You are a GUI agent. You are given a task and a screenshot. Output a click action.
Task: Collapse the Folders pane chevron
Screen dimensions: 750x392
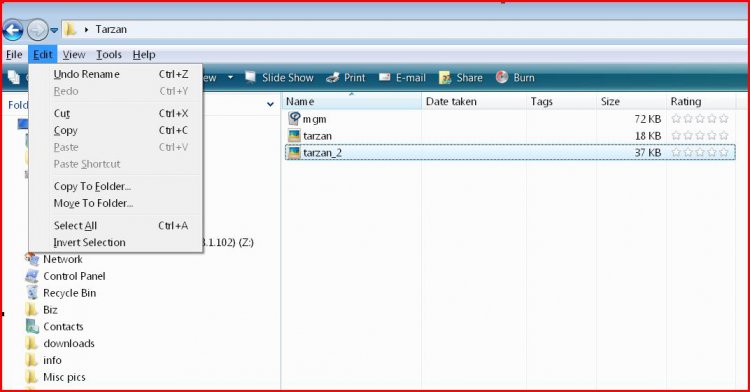pyautogui.click(x=270, y=104)
